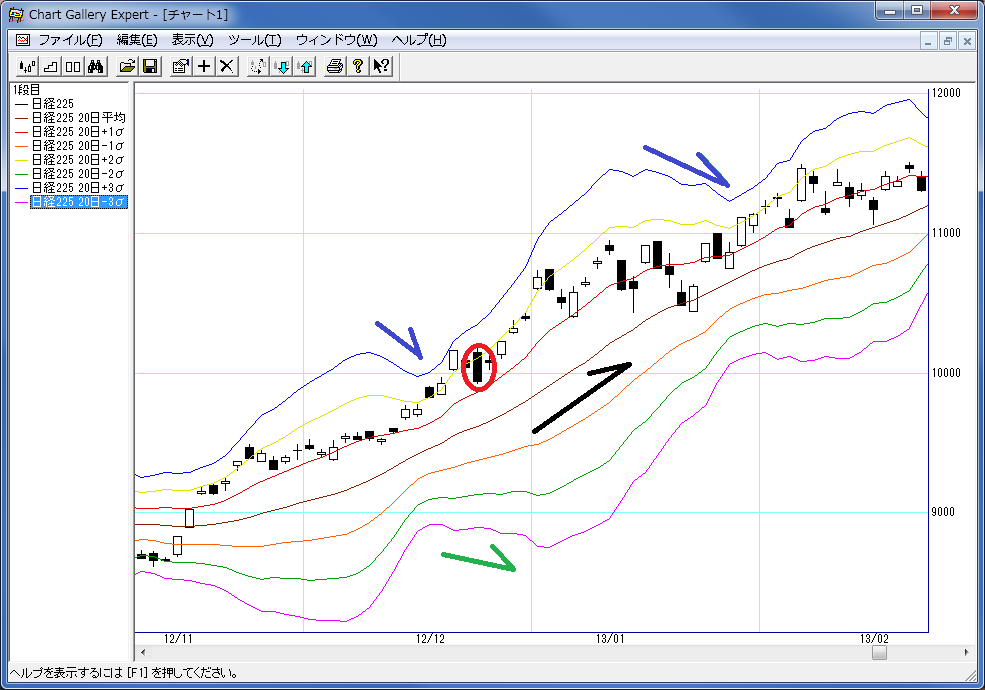Select the 日経225 series in legend
Viewport: 985px width, 690px height.
pyautogui.click(x=53, y=104)
